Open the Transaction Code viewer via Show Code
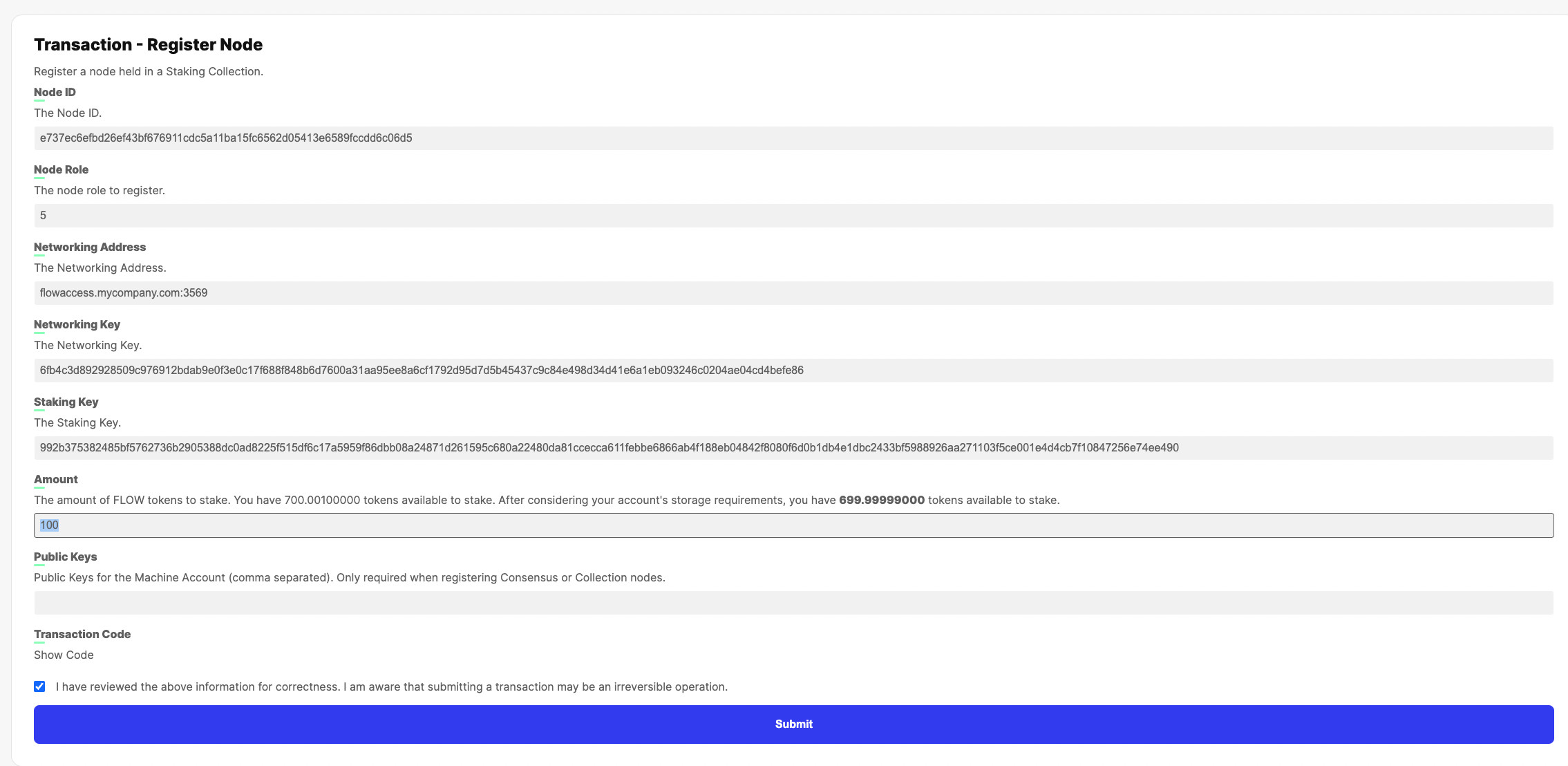This screenshot has width=1568, height=766. pos(64,655)
